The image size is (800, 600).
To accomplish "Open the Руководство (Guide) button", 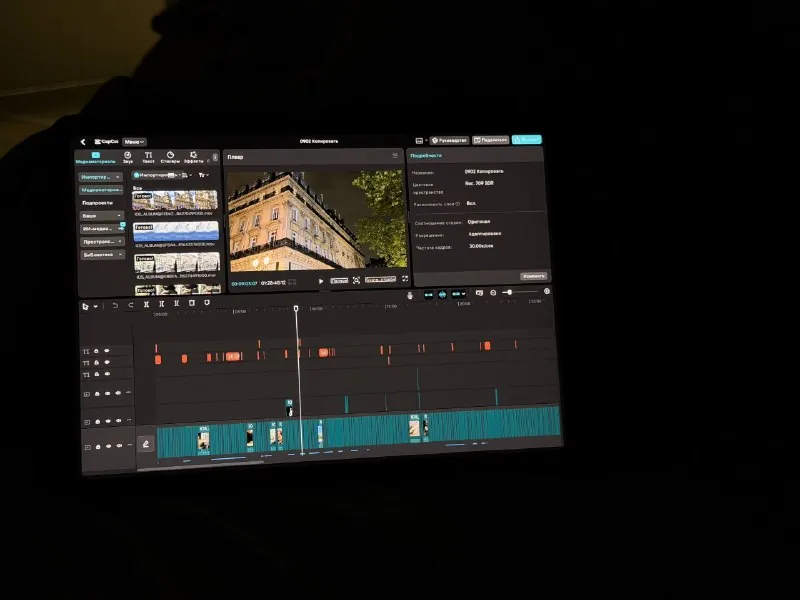I will [449, 140].
